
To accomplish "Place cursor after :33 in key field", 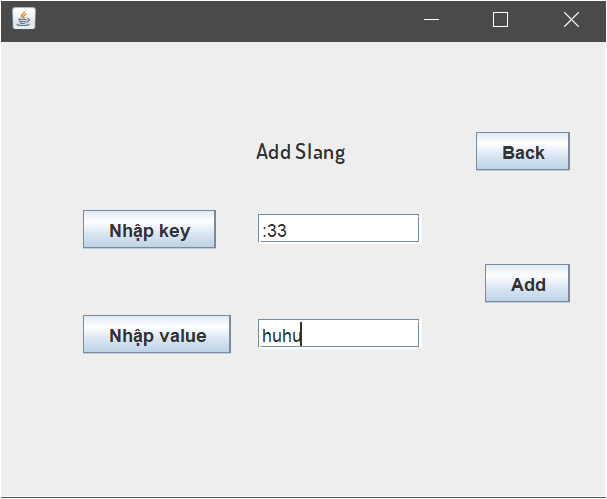I will click(288, 230).
